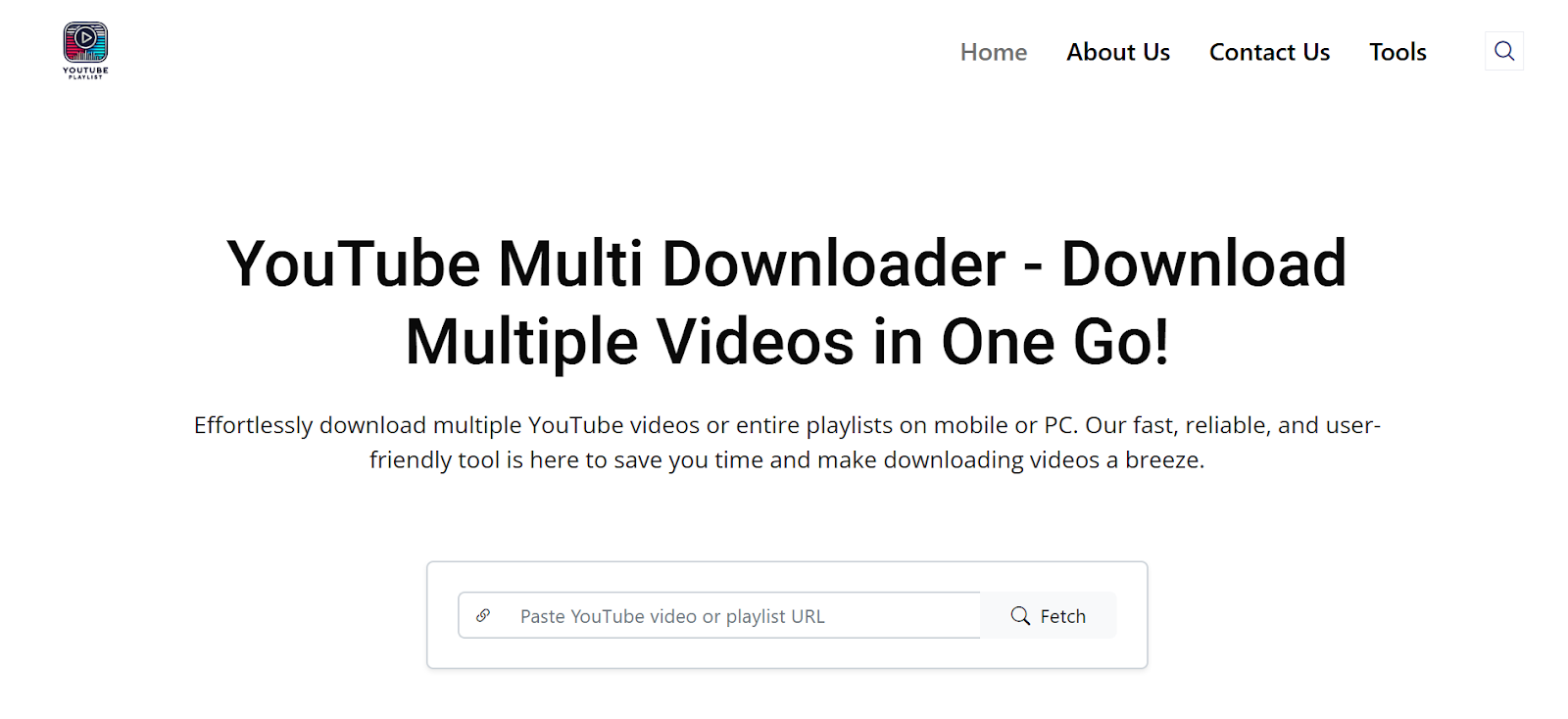Open the Tools menu item
Image resolution: width=1568 pixels, height=719 pixels.
pos(1397,52)
